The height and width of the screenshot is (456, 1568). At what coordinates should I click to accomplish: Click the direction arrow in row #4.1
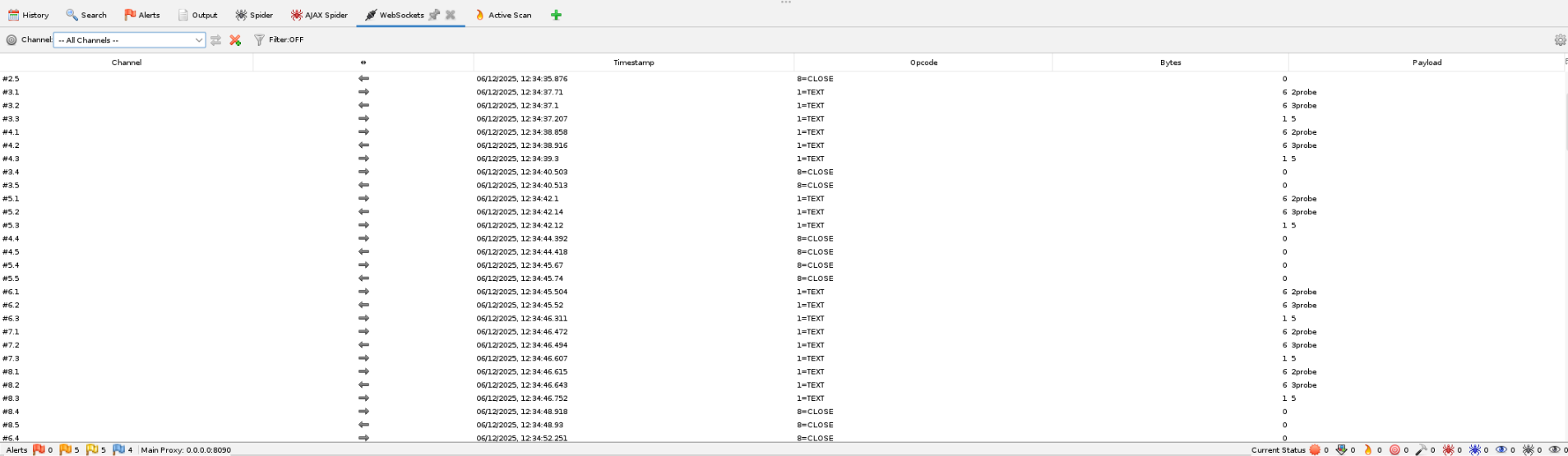[x=363, y=131]
